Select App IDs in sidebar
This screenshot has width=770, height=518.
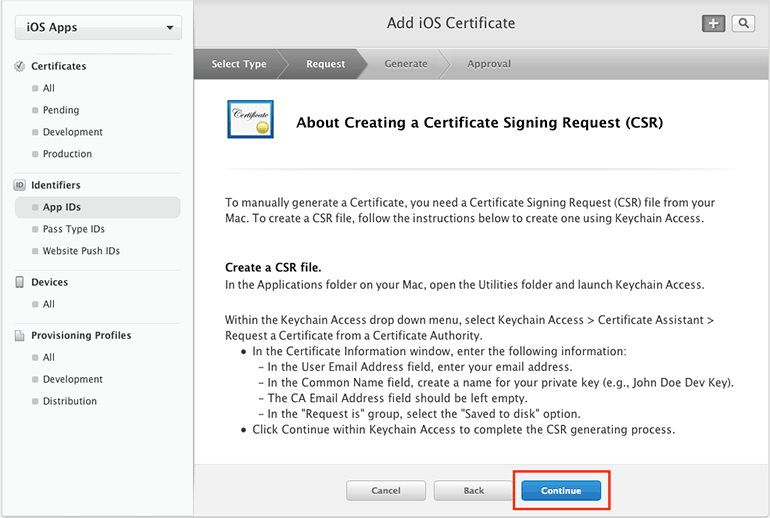[62, 207]
